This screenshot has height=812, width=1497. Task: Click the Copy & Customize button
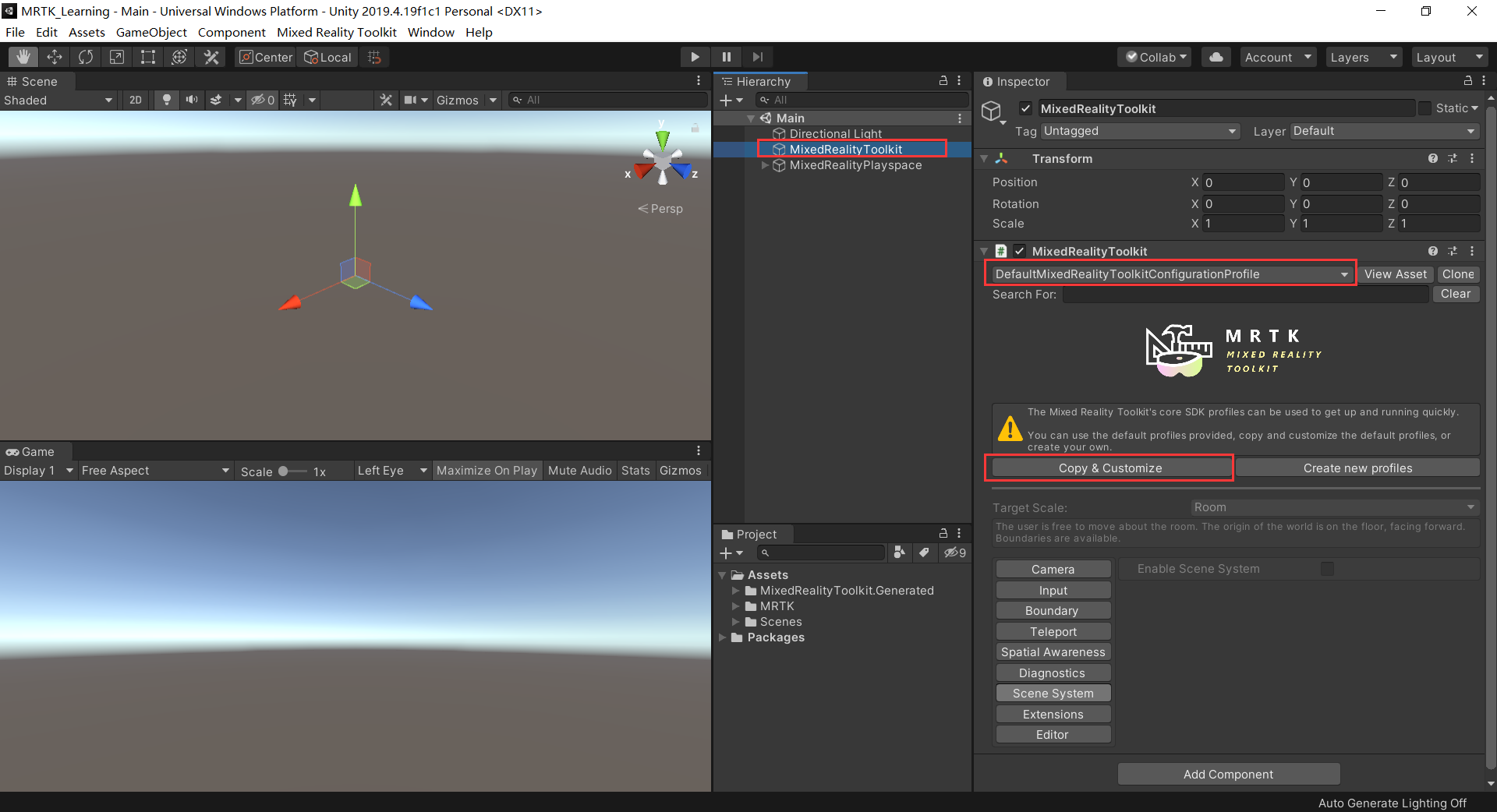click(1109, 468)
